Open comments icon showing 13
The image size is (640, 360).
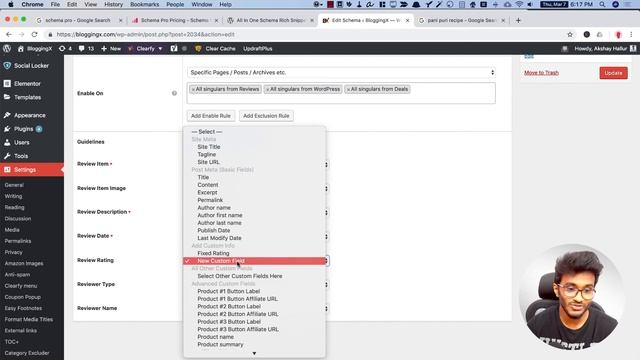click(82, 49)
